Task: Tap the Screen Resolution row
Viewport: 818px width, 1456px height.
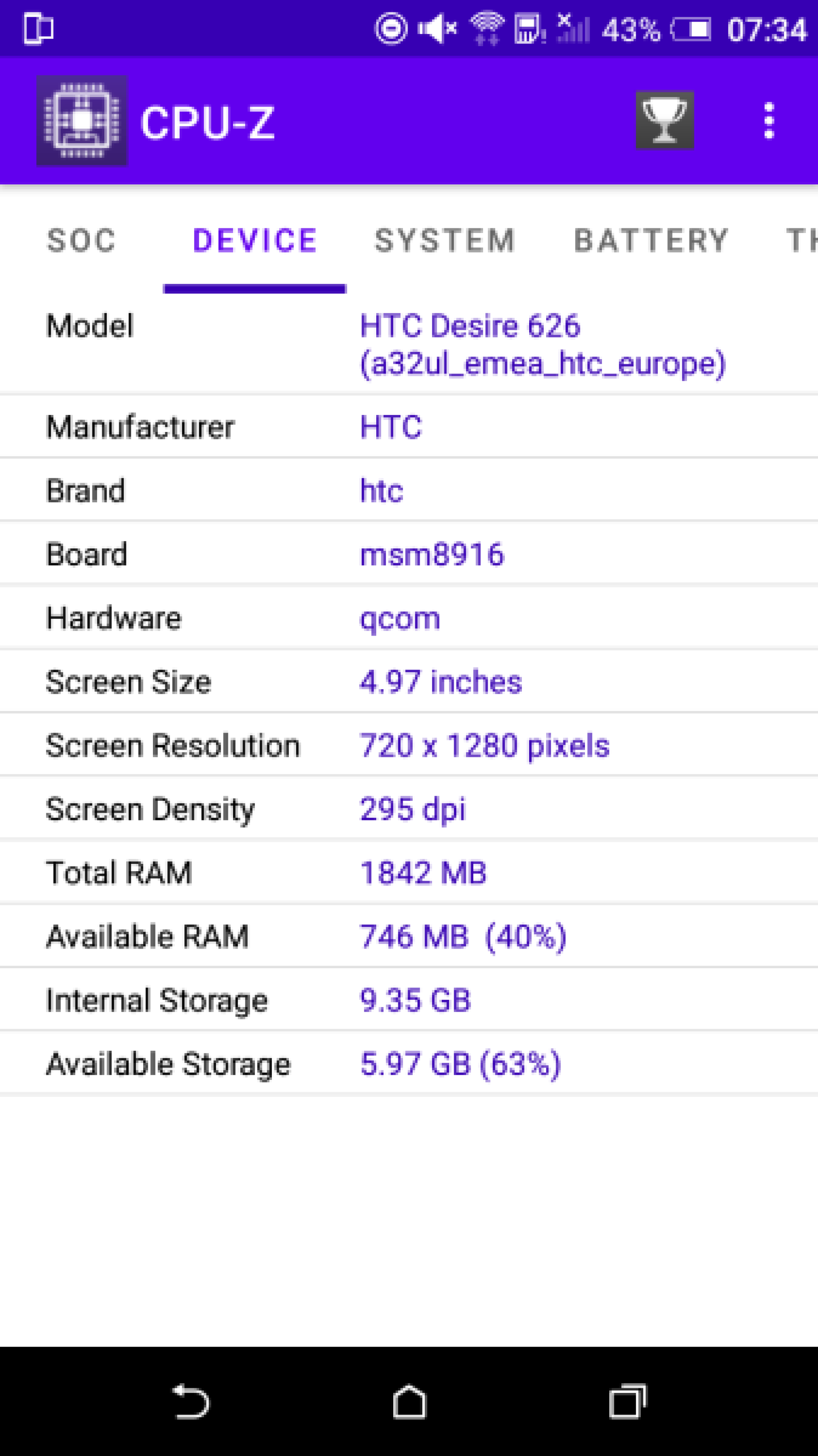Action: (409, 745)
